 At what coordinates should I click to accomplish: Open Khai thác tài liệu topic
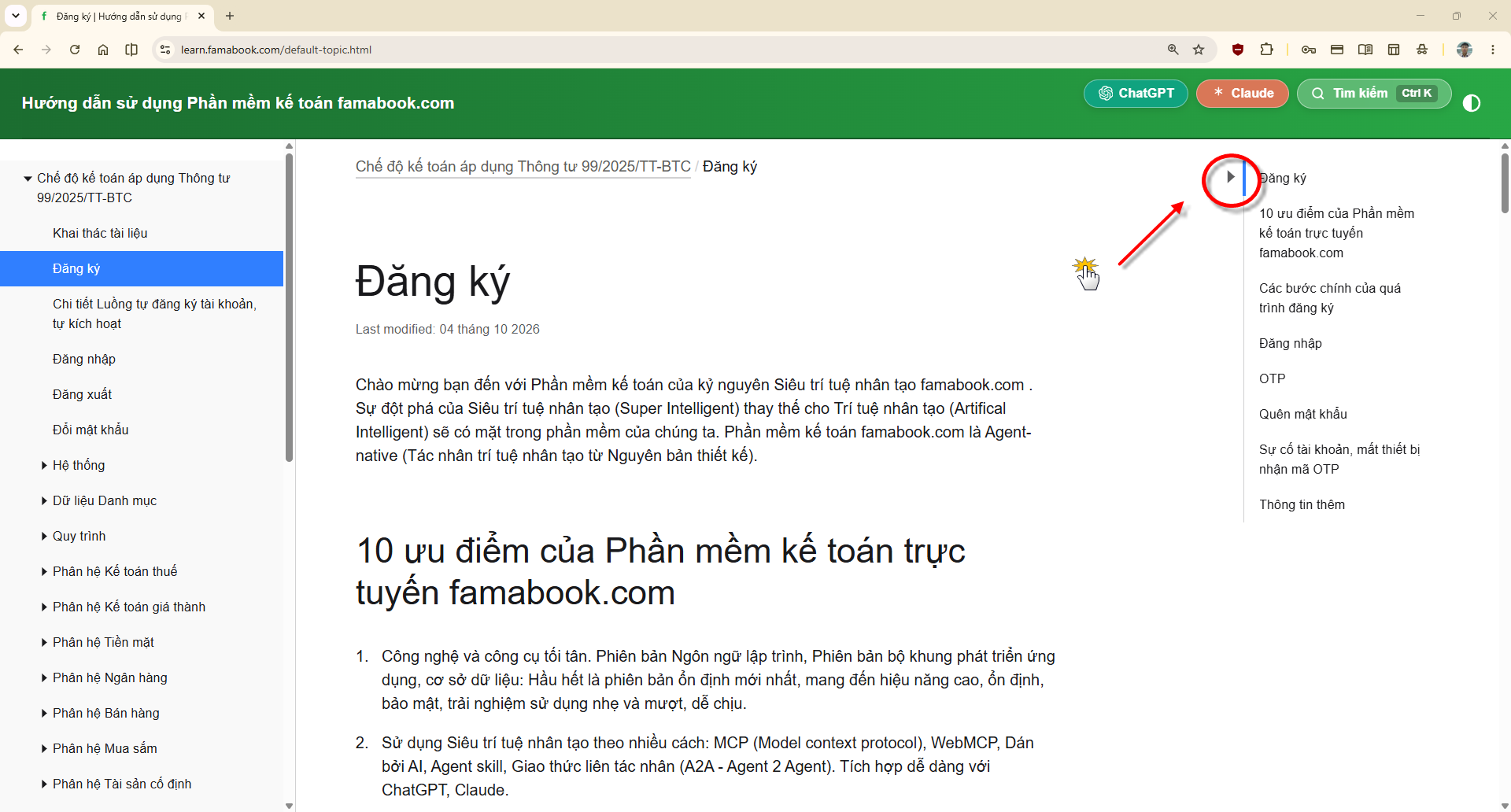[100, 233]
